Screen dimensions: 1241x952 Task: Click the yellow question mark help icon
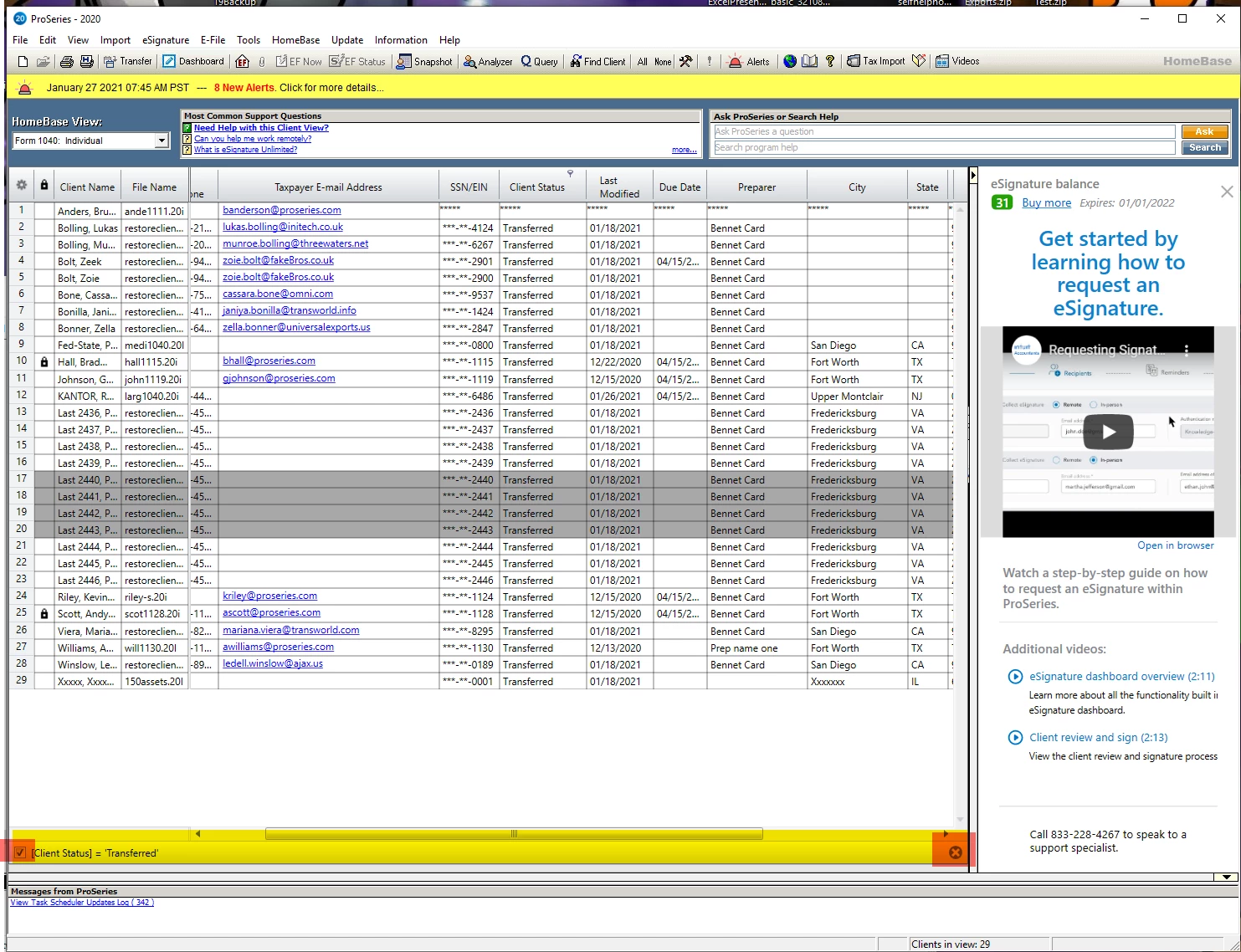tap(830, 61)
